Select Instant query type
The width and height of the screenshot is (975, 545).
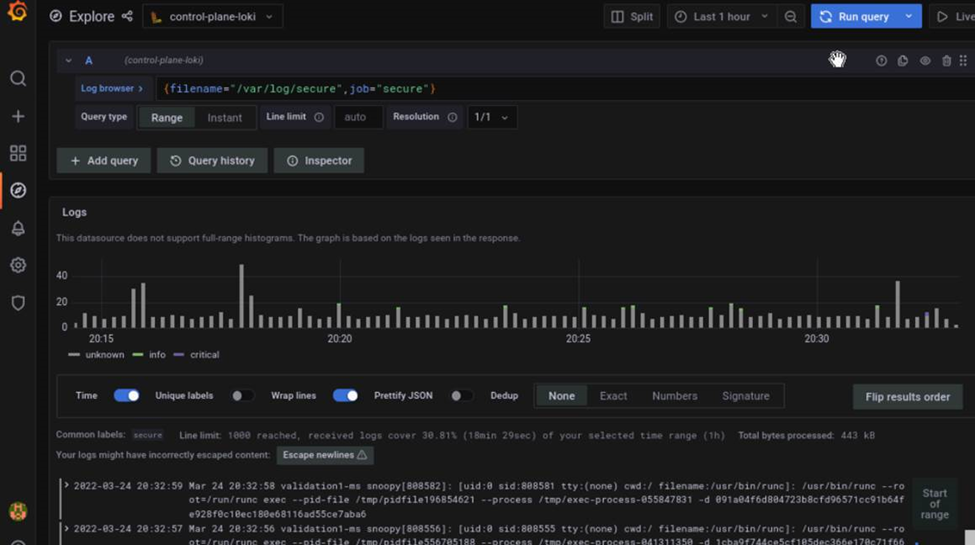pyautogui.click(x=224, y=118)
